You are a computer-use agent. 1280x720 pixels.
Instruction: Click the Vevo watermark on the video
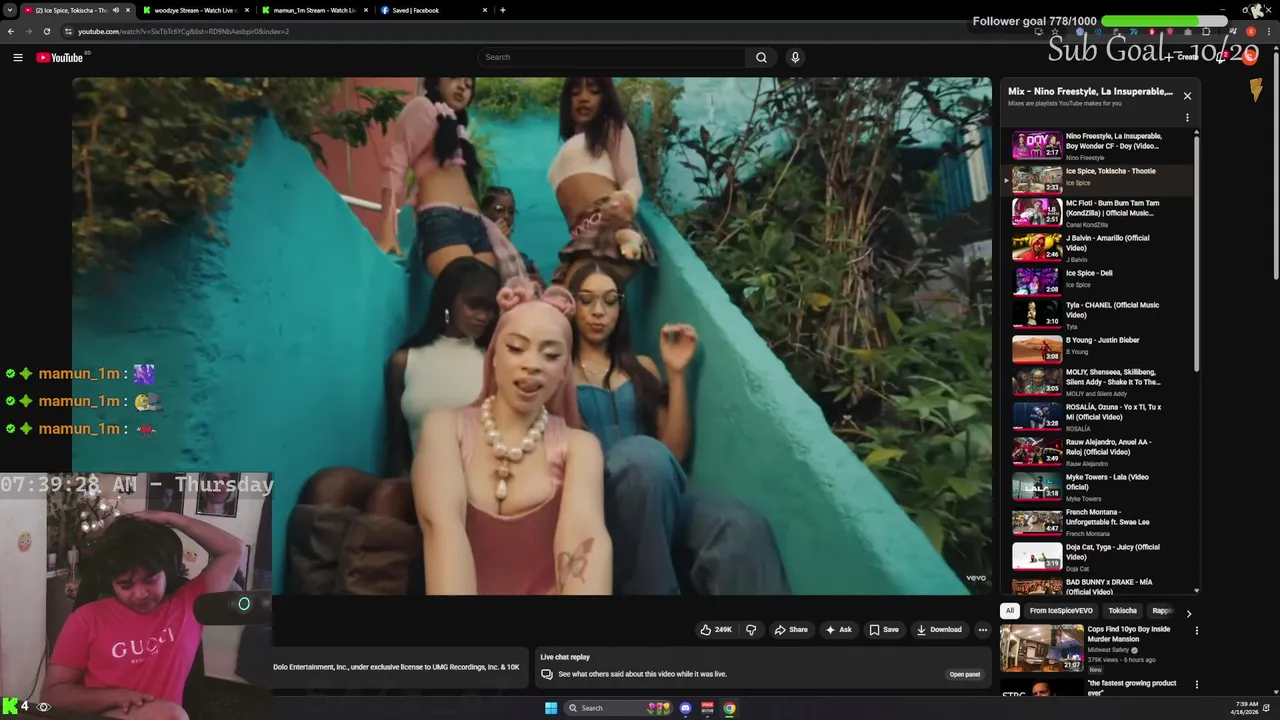coord(976,578)
